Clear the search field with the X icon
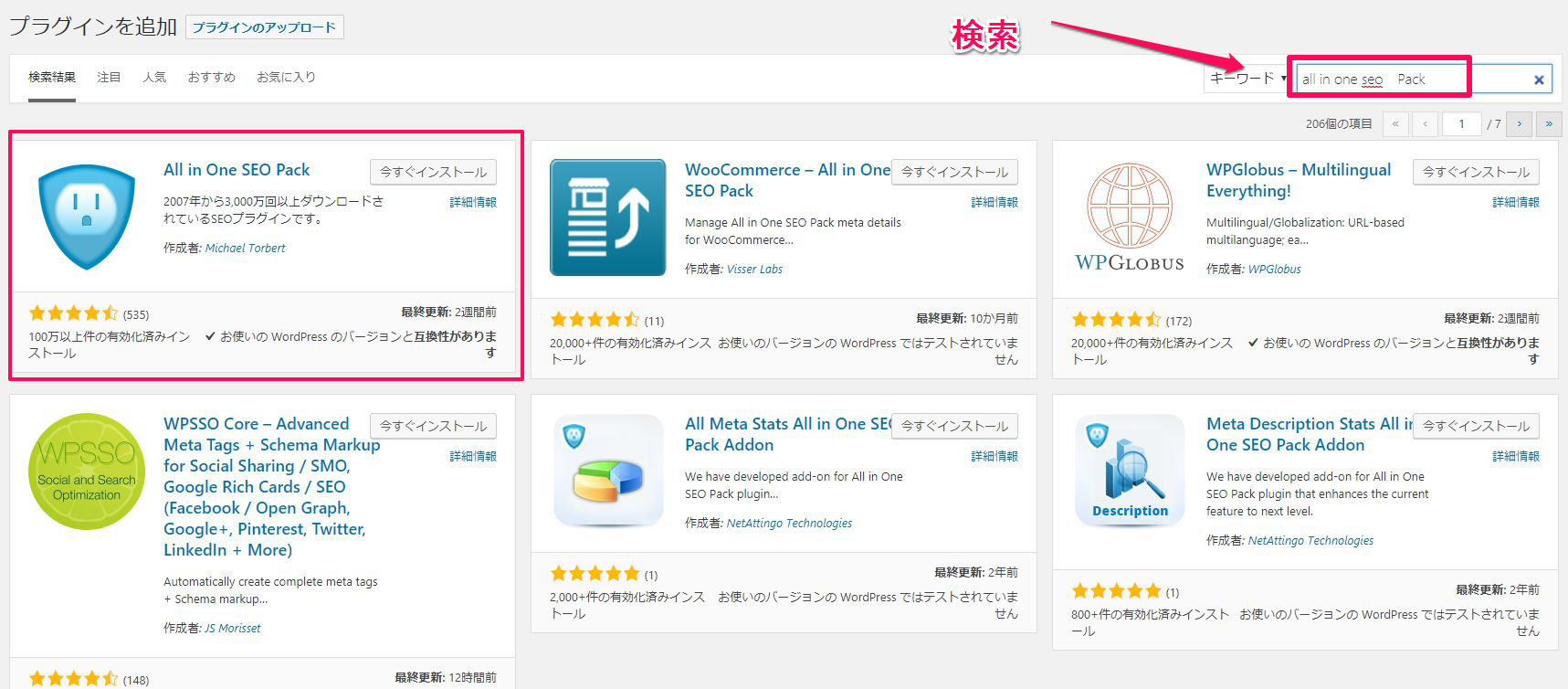 (x=1539, y=79)
